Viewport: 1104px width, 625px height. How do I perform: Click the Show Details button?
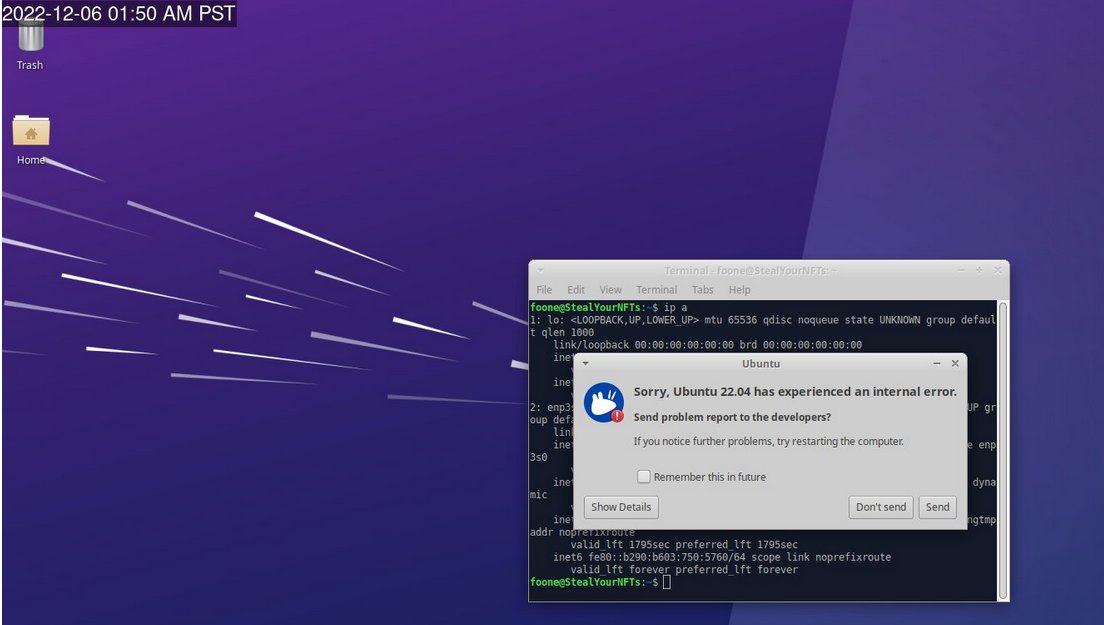[x=621, y=507]
